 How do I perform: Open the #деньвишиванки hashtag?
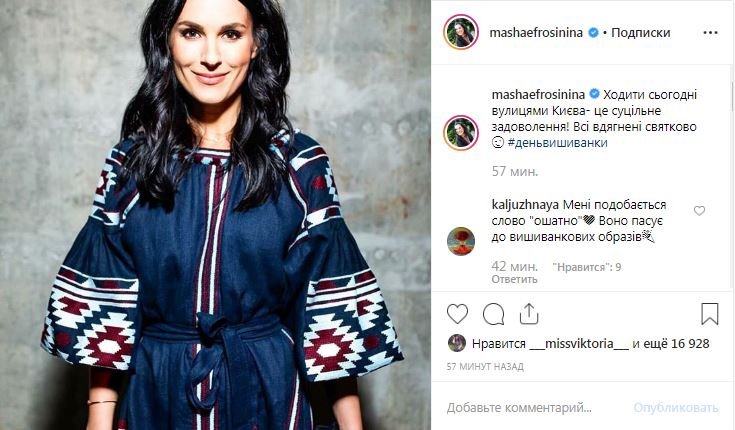(x=557, y=143)
